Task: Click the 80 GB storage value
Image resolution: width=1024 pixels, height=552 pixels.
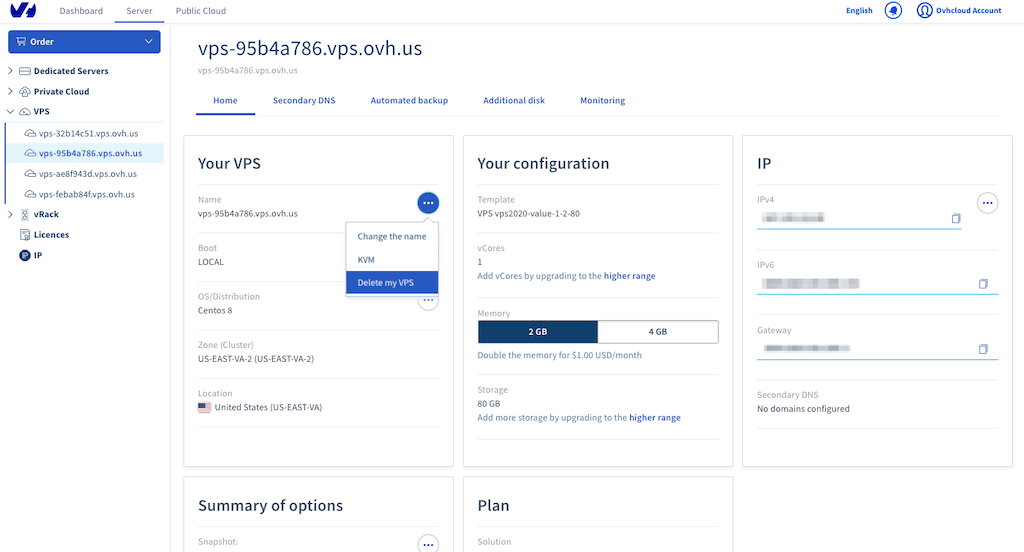Action: point(488,404)
